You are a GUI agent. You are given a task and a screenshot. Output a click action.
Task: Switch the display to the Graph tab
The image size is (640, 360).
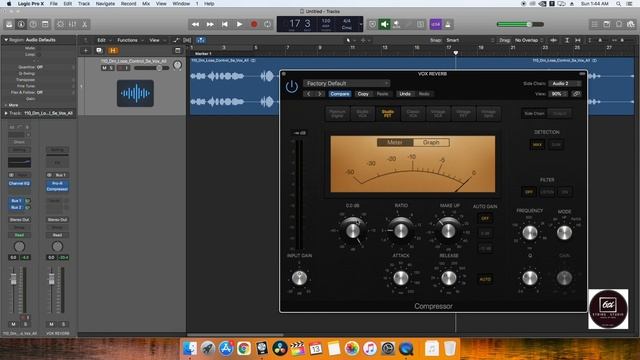click(431, 142)
